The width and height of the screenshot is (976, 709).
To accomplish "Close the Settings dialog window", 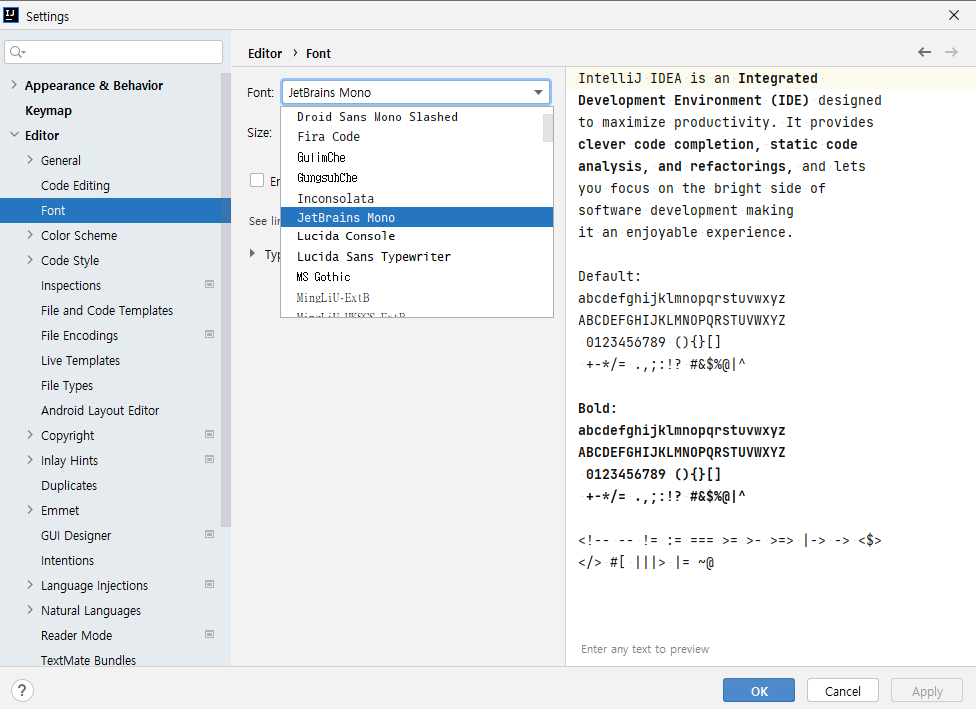I will pyautogui.click(x=954, y=15).
